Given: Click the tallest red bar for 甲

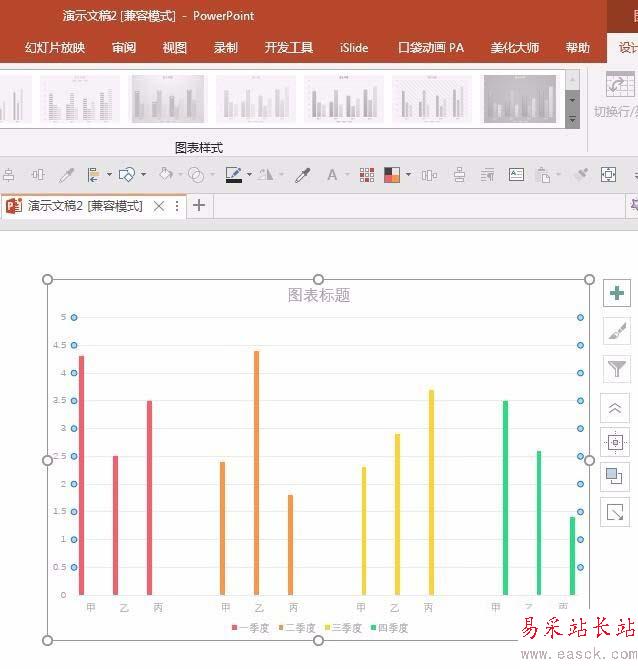Looking at the screenshot, I should [82, 475].
